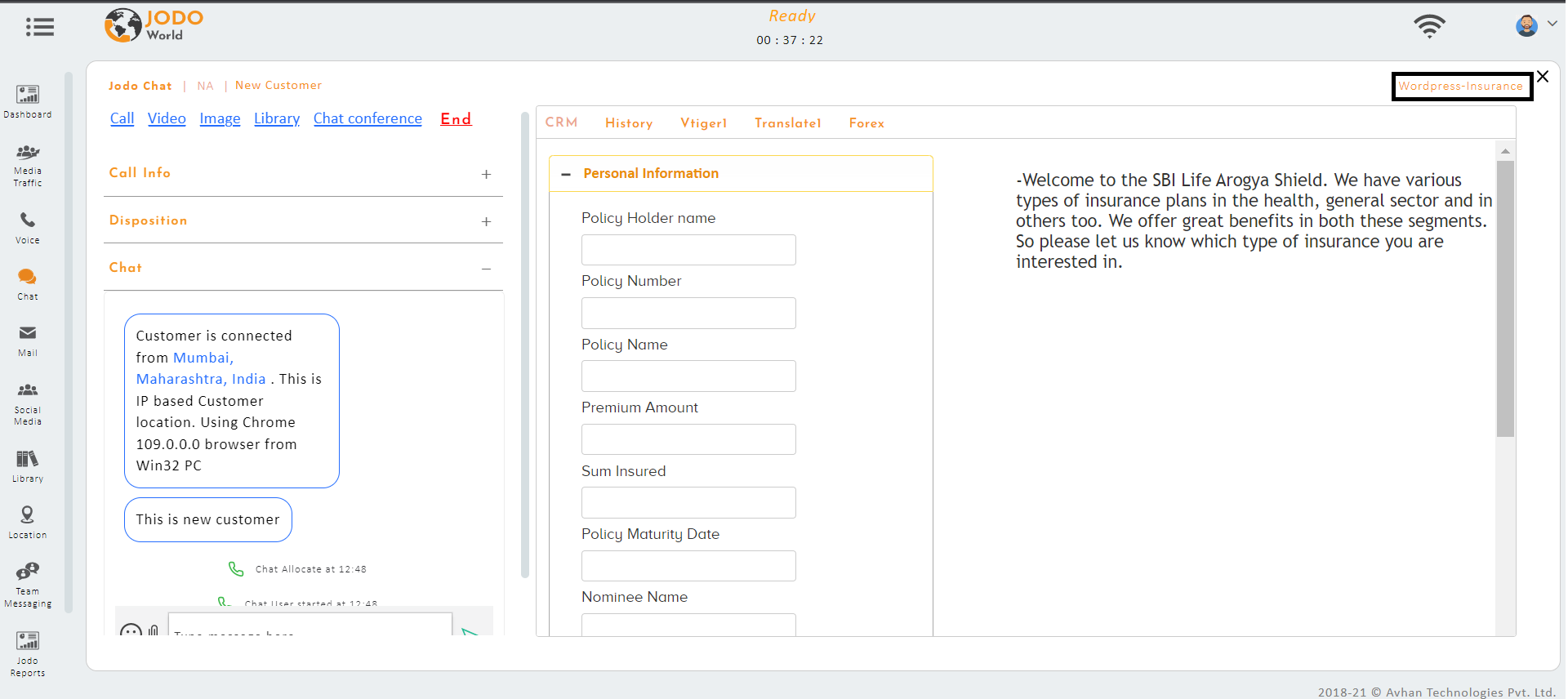Click the Jodo Chat heading
This screenshot has height=699, width=1568.
point(140,86)
